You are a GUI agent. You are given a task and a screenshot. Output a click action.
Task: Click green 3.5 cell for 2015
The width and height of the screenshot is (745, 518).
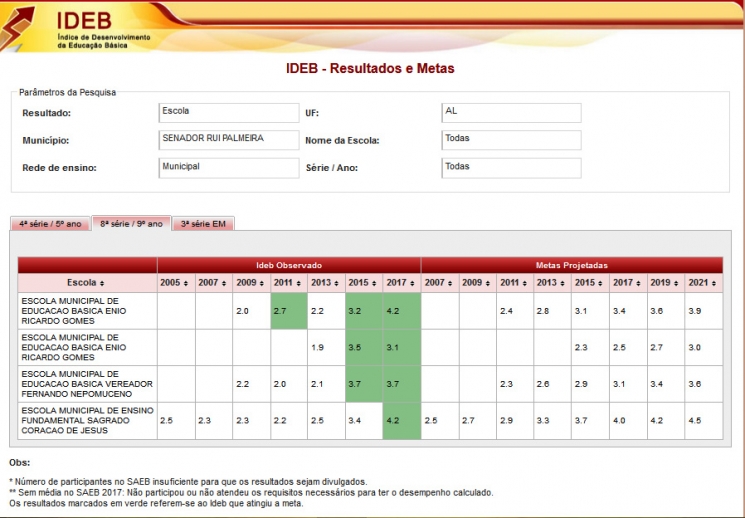click(364, 347)
